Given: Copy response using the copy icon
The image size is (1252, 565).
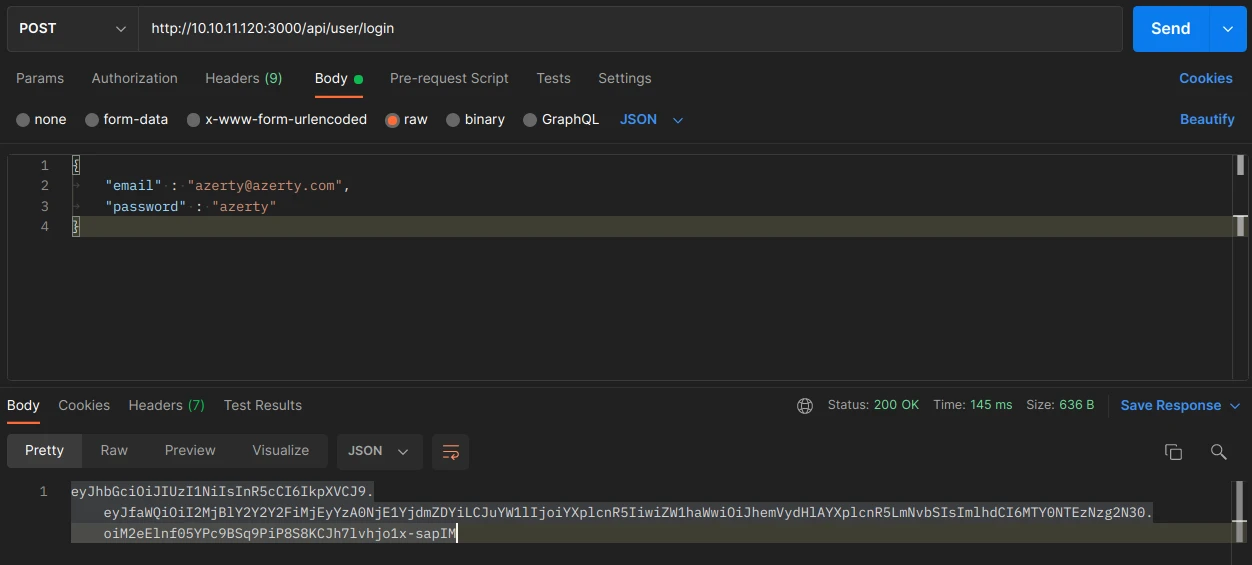Looking at the screenshot, I should pyautogui.click(x=1174, y=452).
